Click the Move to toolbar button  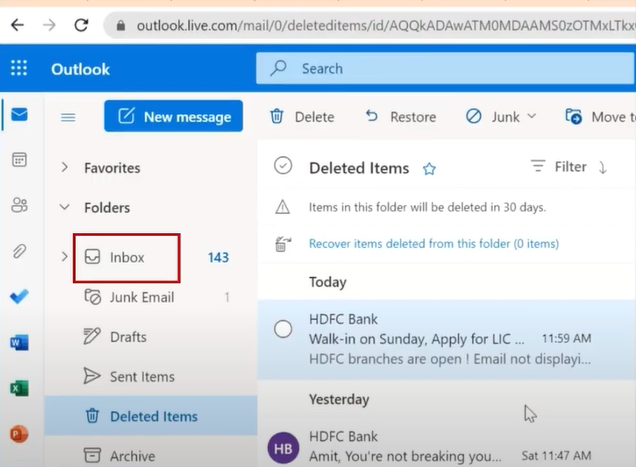pos(600,117)
